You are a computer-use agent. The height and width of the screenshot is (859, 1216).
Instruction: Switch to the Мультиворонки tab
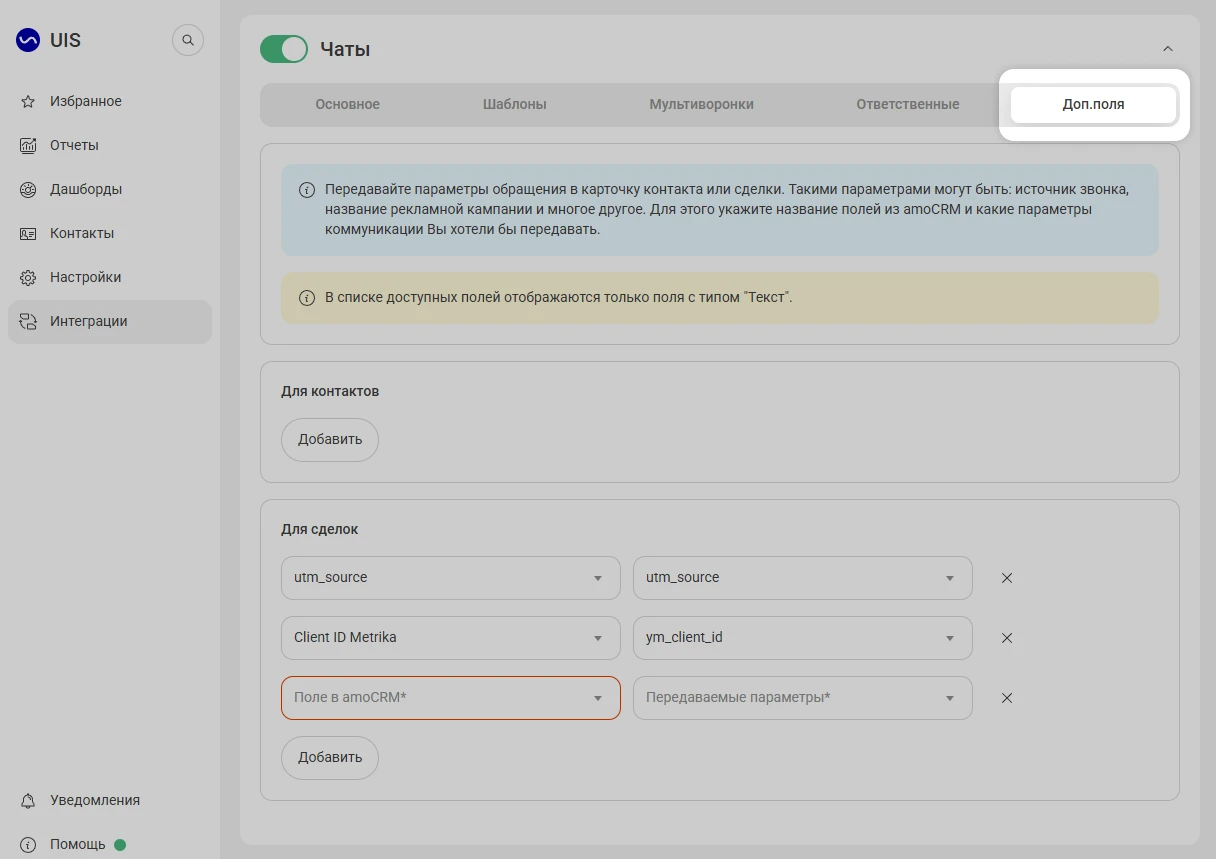(702, 104)
